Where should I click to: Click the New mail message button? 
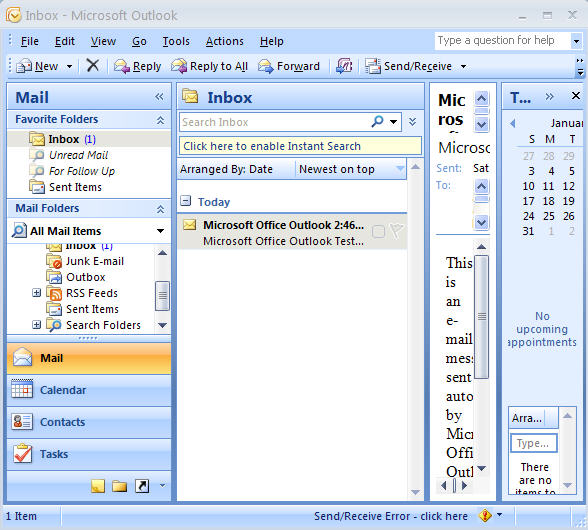click(37, 66)
